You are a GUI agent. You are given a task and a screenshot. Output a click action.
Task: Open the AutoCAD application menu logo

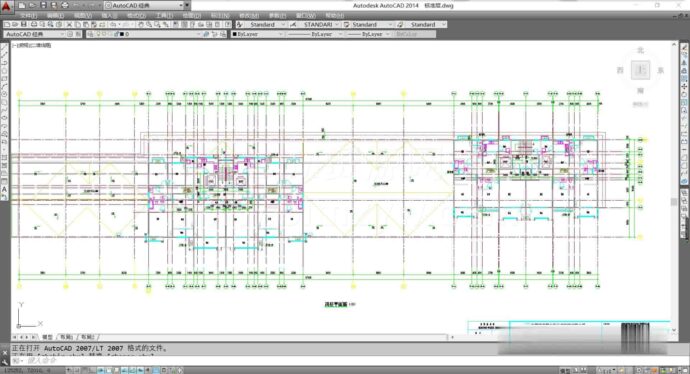[6, 6]
